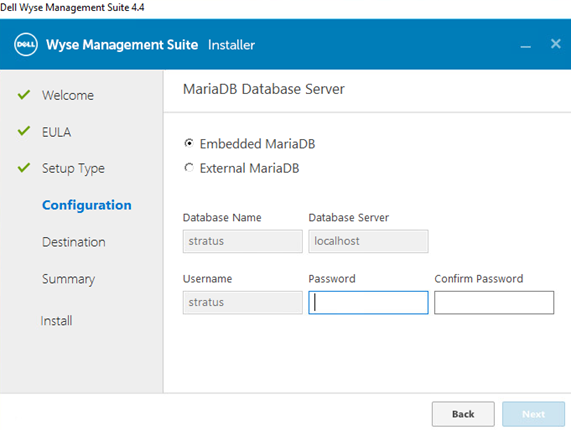The height and width of the screenshot is (430, 571).
Task: Open the Welcome step in sidebar
Action: point(68,95)
